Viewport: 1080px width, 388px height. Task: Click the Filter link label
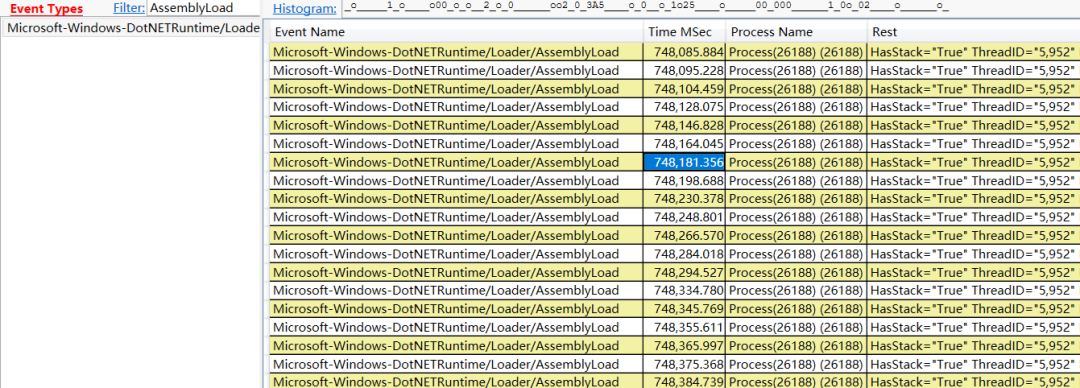click(x=129, y=8)
